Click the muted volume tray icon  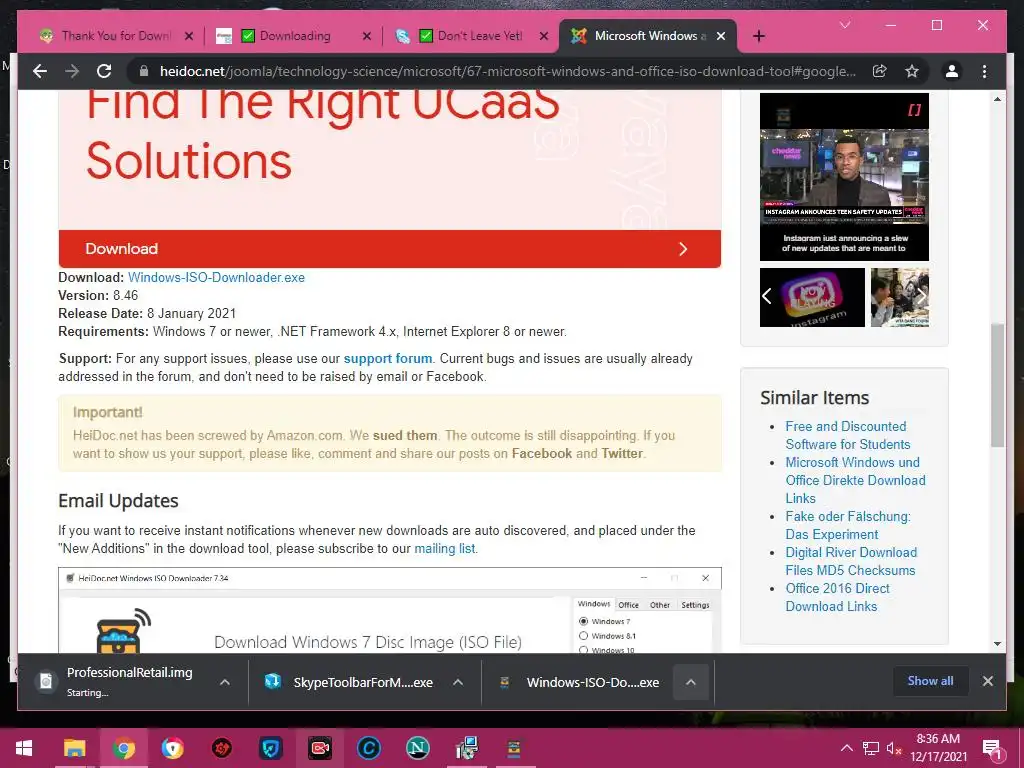(x=894, y=748)
